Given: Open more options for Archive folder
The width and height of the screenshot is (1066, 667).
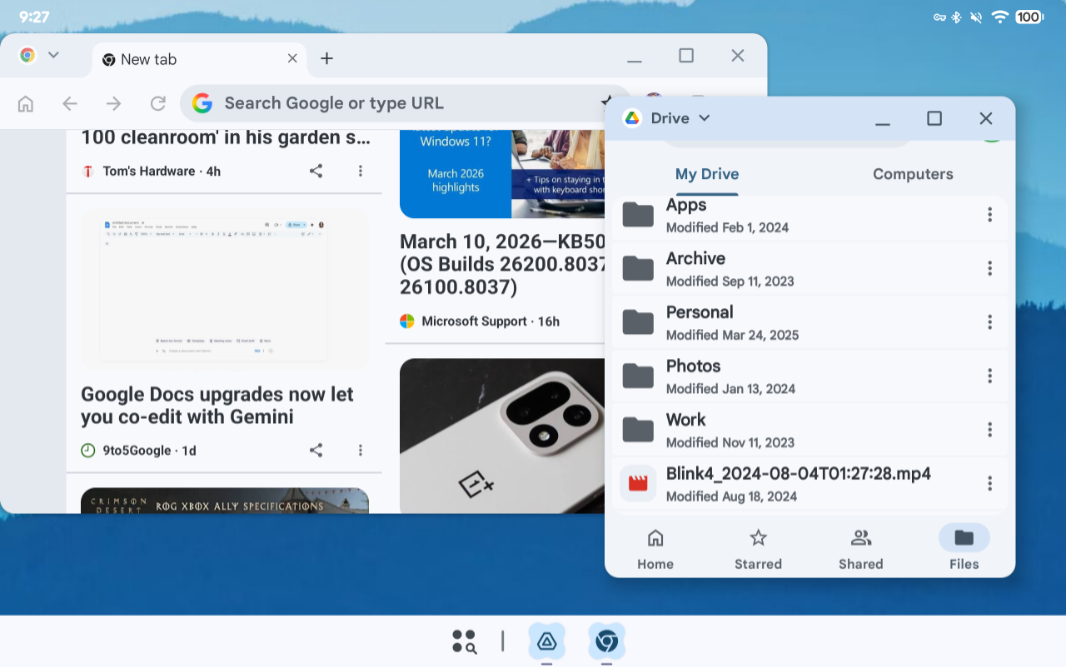Looking at the screenshot, I should (989, 269).
